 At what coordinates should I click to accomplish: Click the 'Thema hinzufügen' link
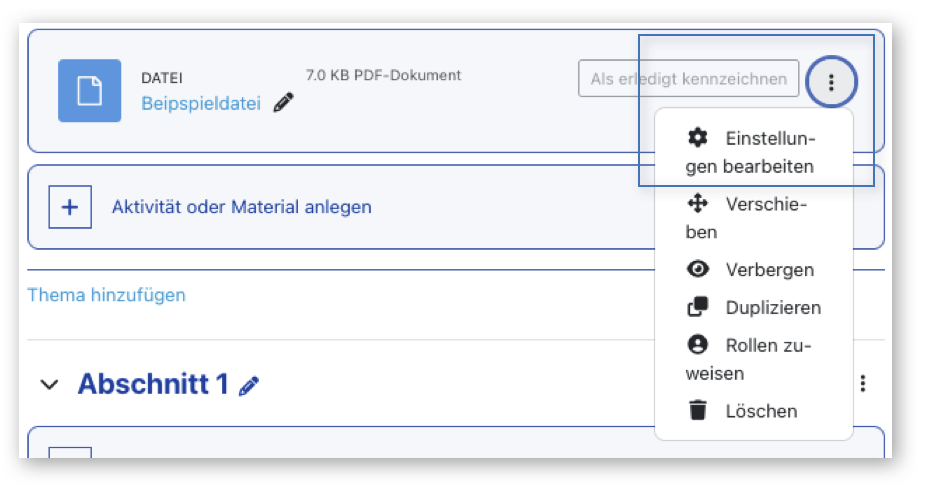click(x=106, y=295)
